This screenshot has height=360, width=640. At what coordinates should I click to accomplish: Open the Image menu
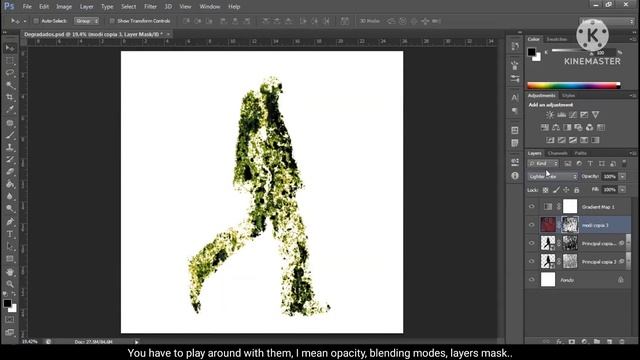64,7
